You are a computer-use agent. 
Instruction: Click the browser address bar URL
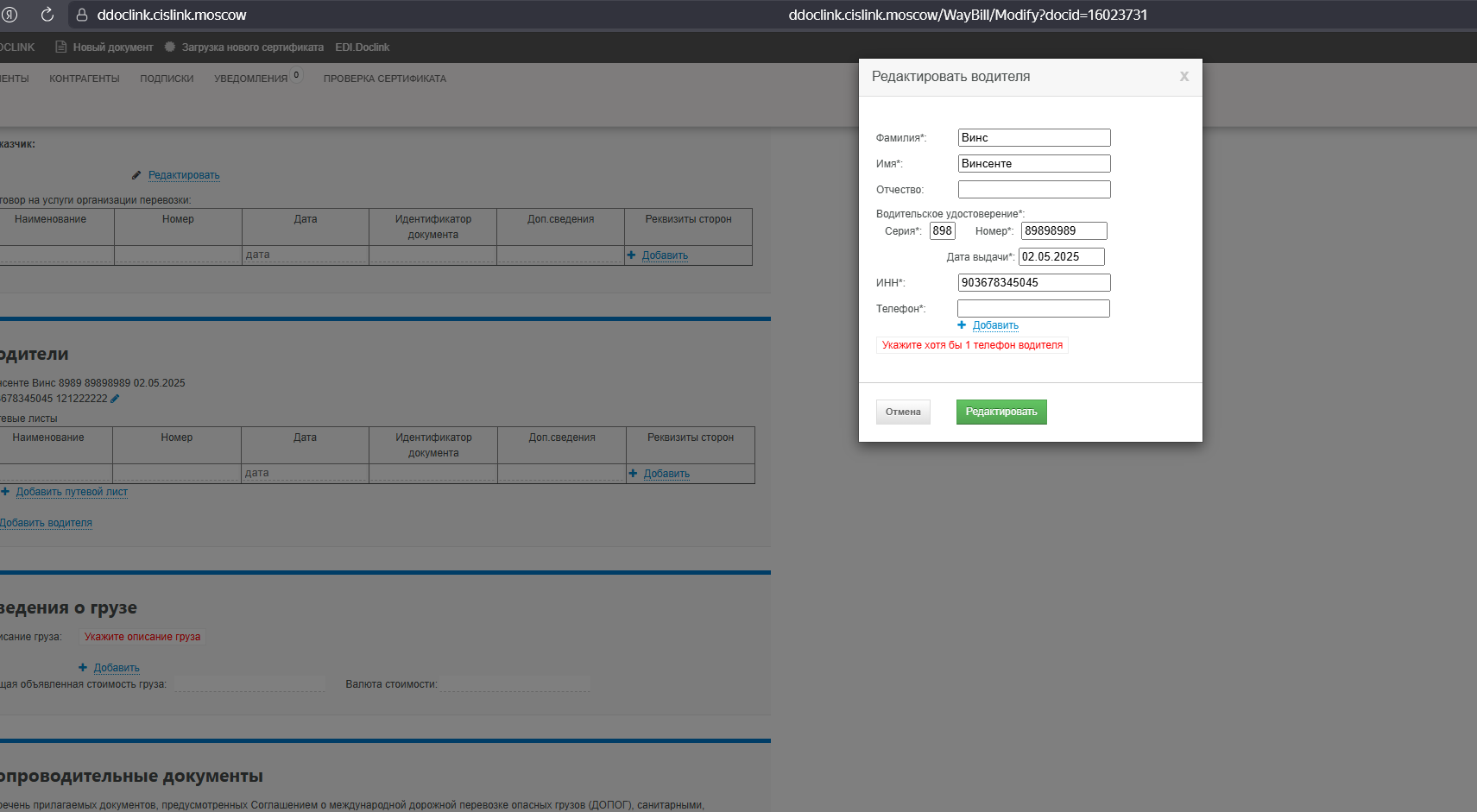(x=968, y=15)
